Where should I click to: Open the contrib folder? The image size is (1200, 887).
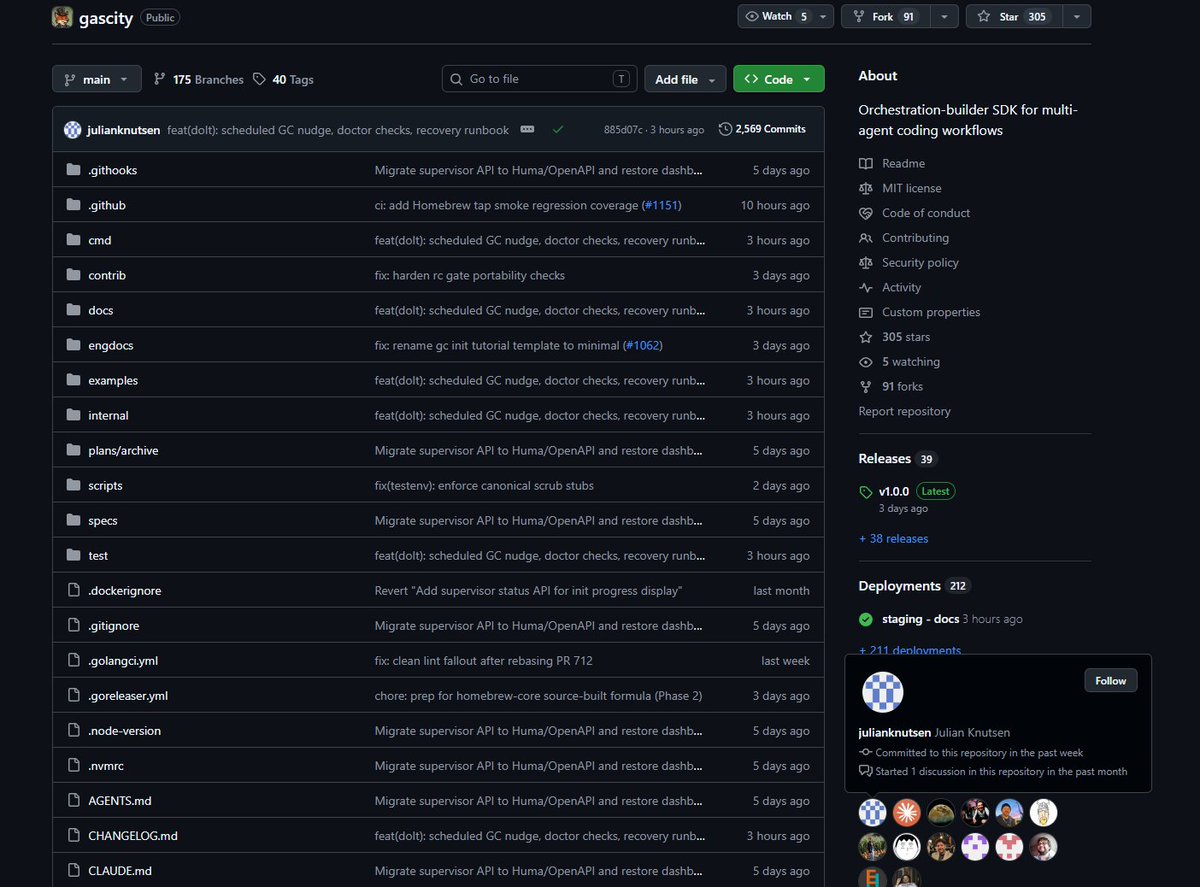pyautogui.click(x=107, y=275)
